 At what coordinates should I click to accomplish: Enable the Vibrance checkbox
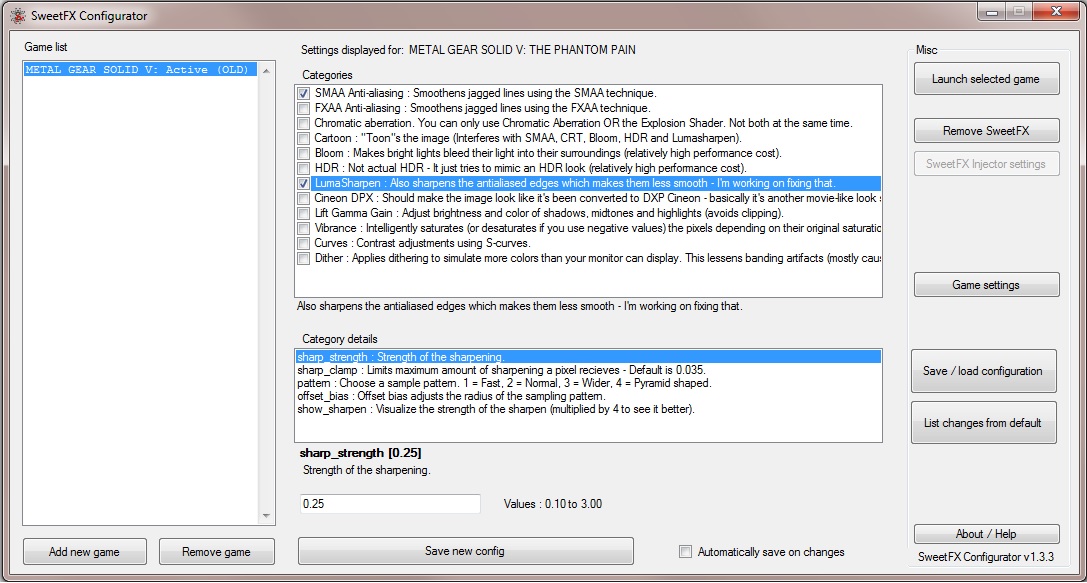pos(304,229)
